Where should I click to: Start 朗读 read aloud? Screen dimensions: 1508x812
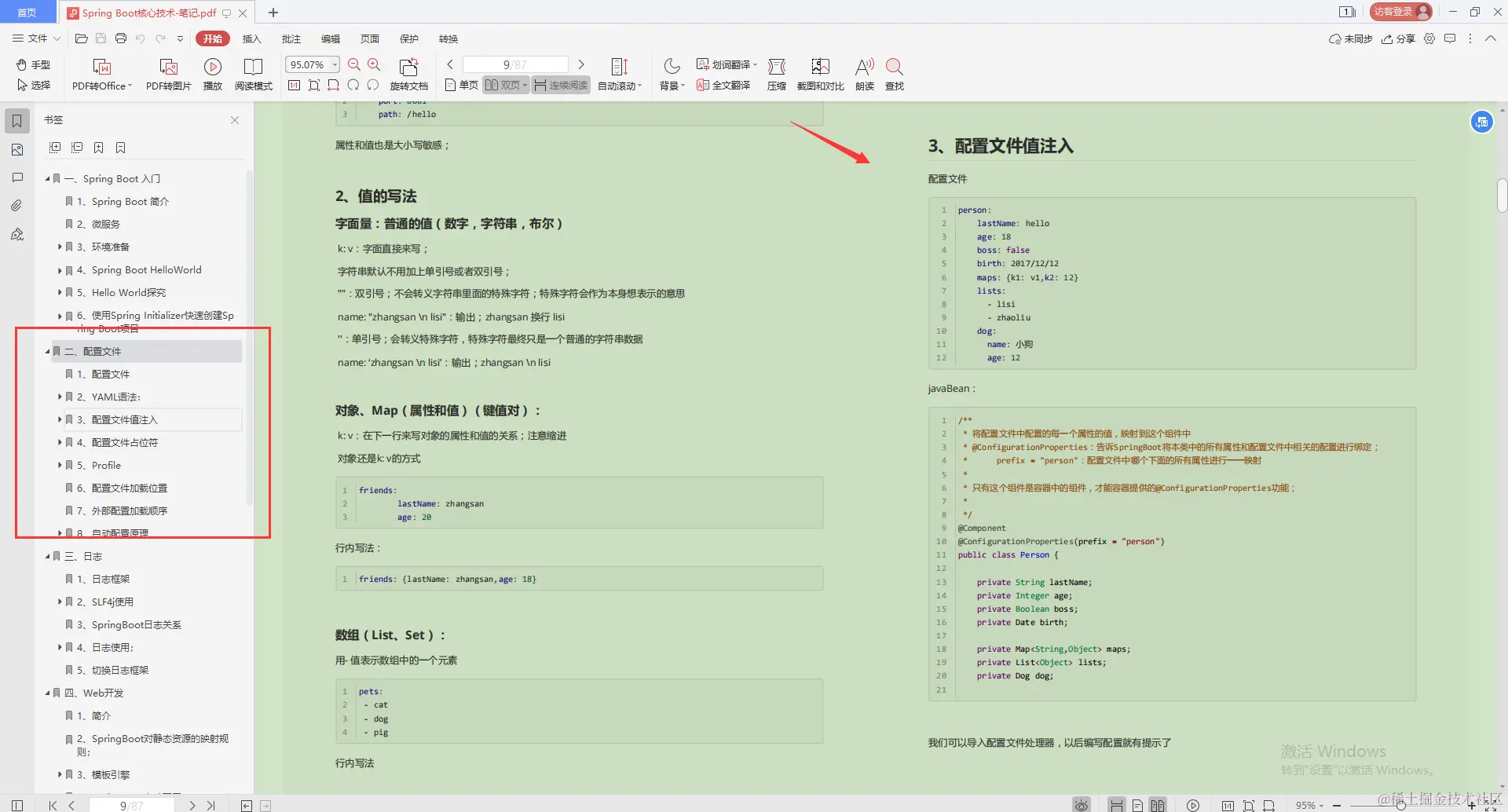pyautogui.click(x=865, y=75)
